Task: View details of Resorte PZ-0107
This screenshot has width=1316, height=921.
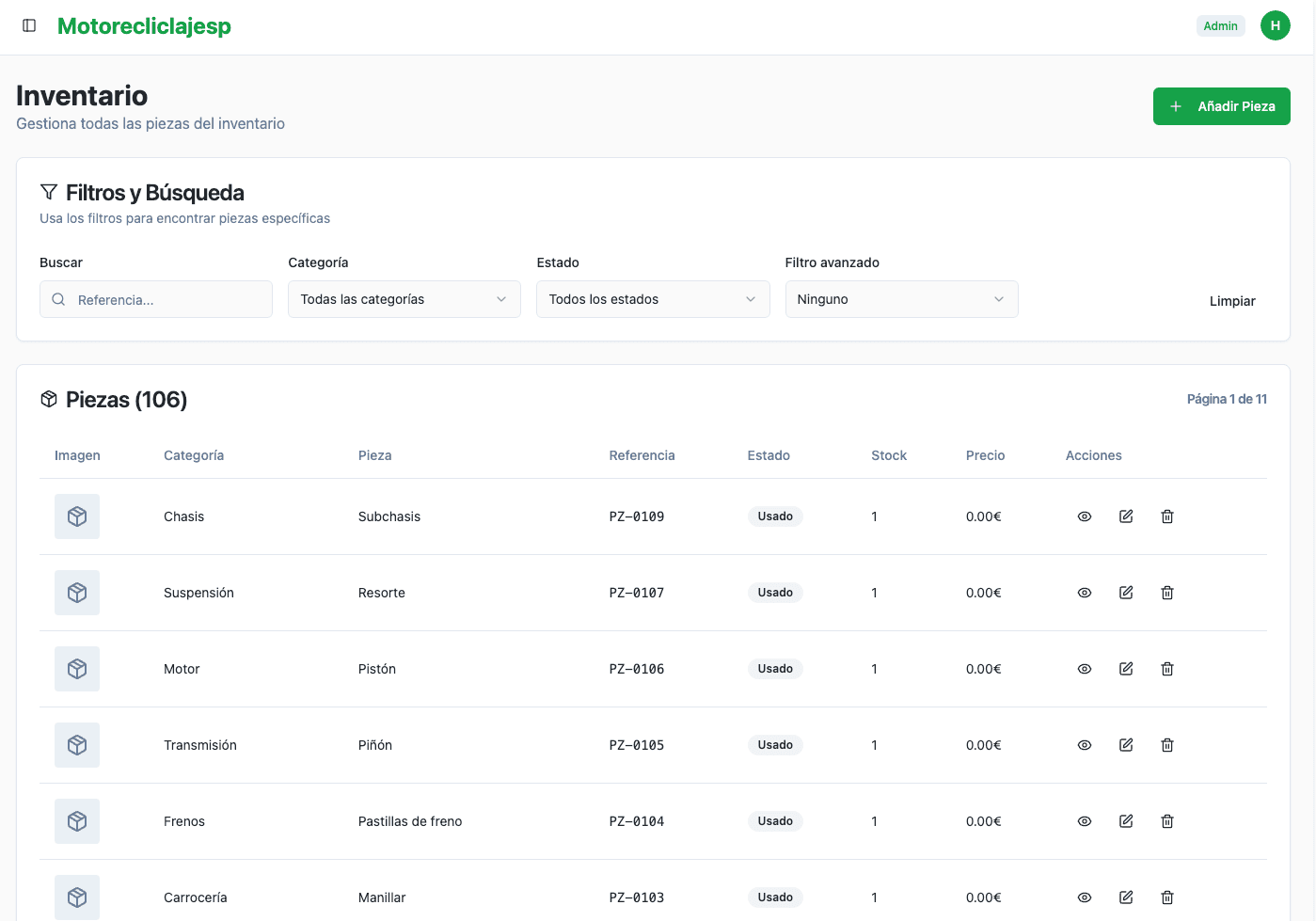Action: [x=1085, y=593]
